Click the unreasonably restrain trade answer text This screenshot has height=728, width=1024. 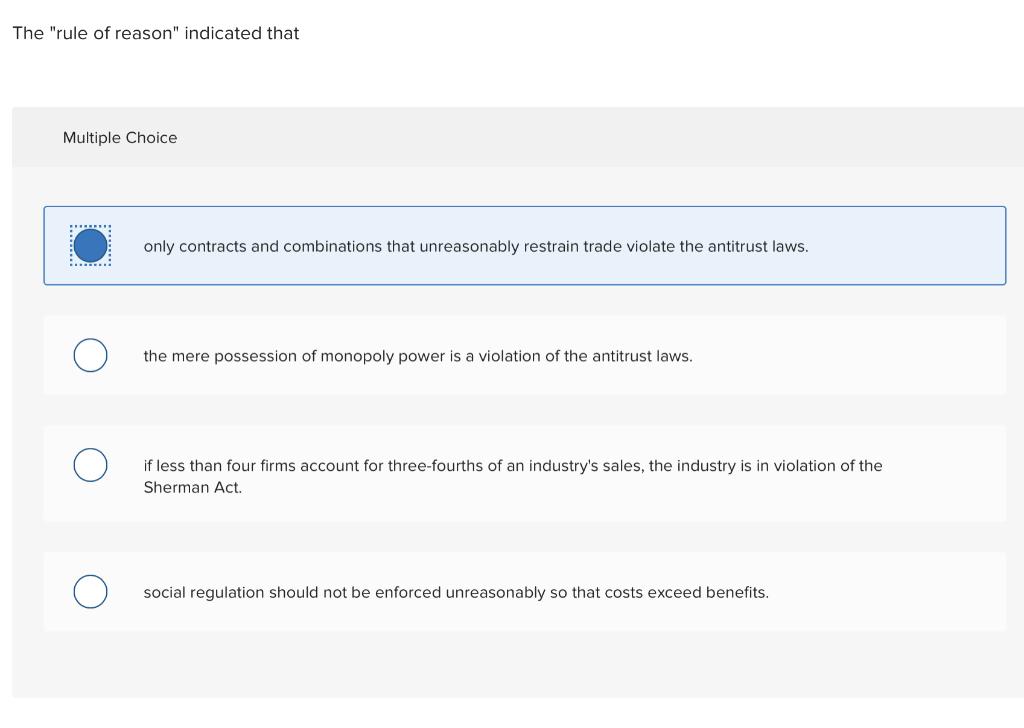(477, 246)
